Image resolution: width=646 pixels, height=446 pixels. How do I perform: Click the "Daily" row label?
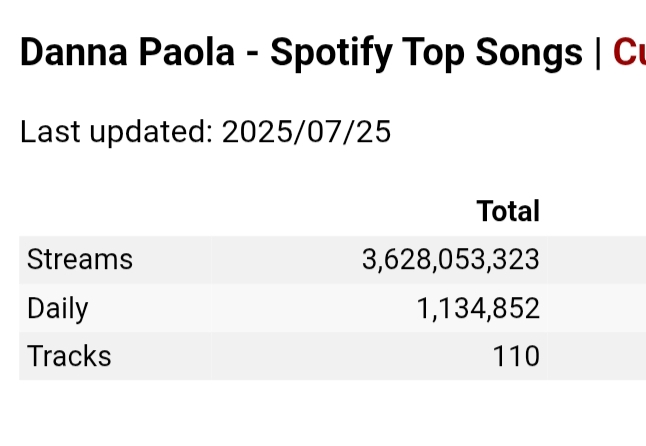click(x=58, y=308)
